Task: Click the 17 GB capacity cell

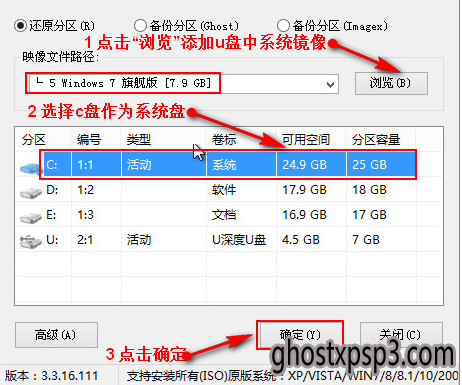Action: click(x=369, y=215)
